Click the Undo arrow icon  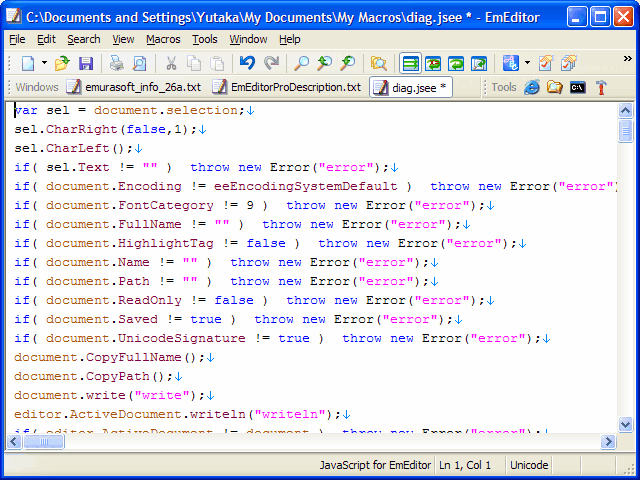pos(247,63)
